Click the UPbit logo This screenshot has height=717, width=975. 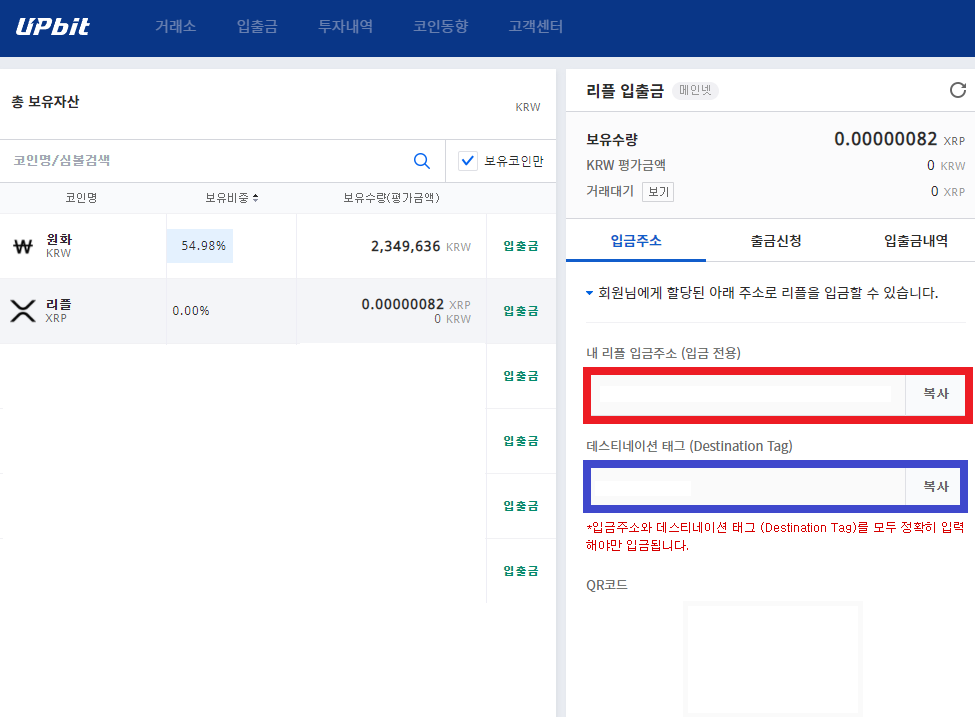point(52,26)
